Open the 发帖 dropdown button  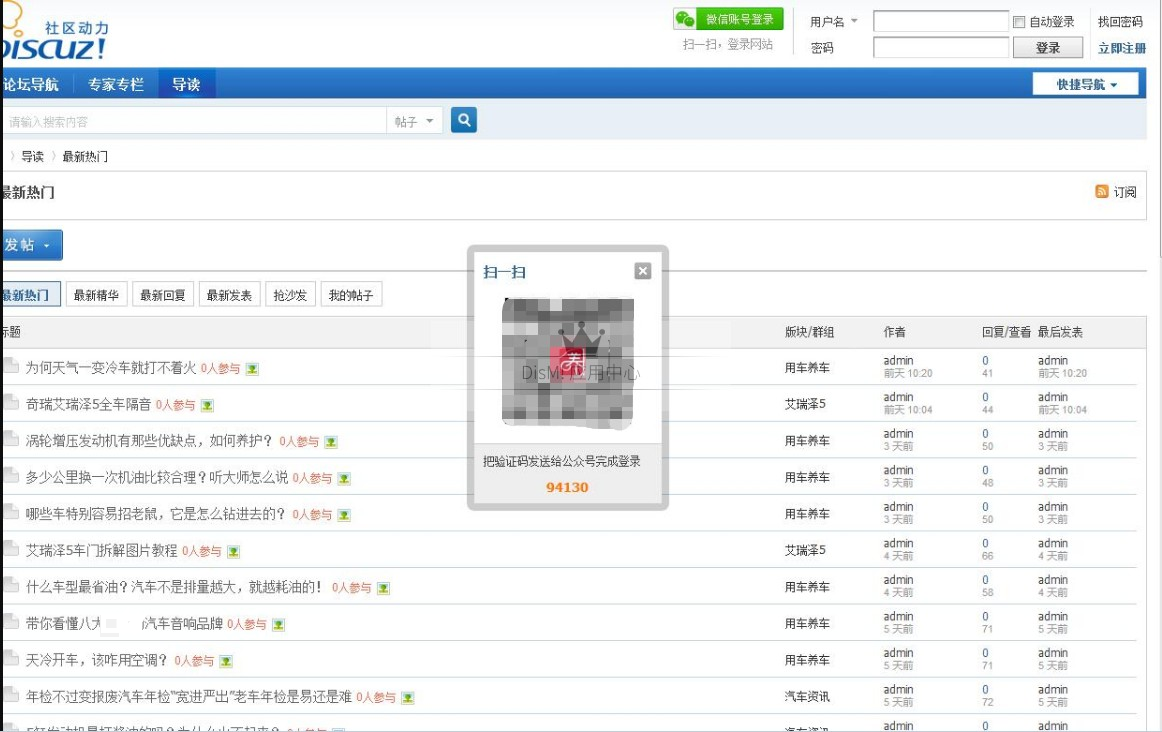tap(31, 245)
